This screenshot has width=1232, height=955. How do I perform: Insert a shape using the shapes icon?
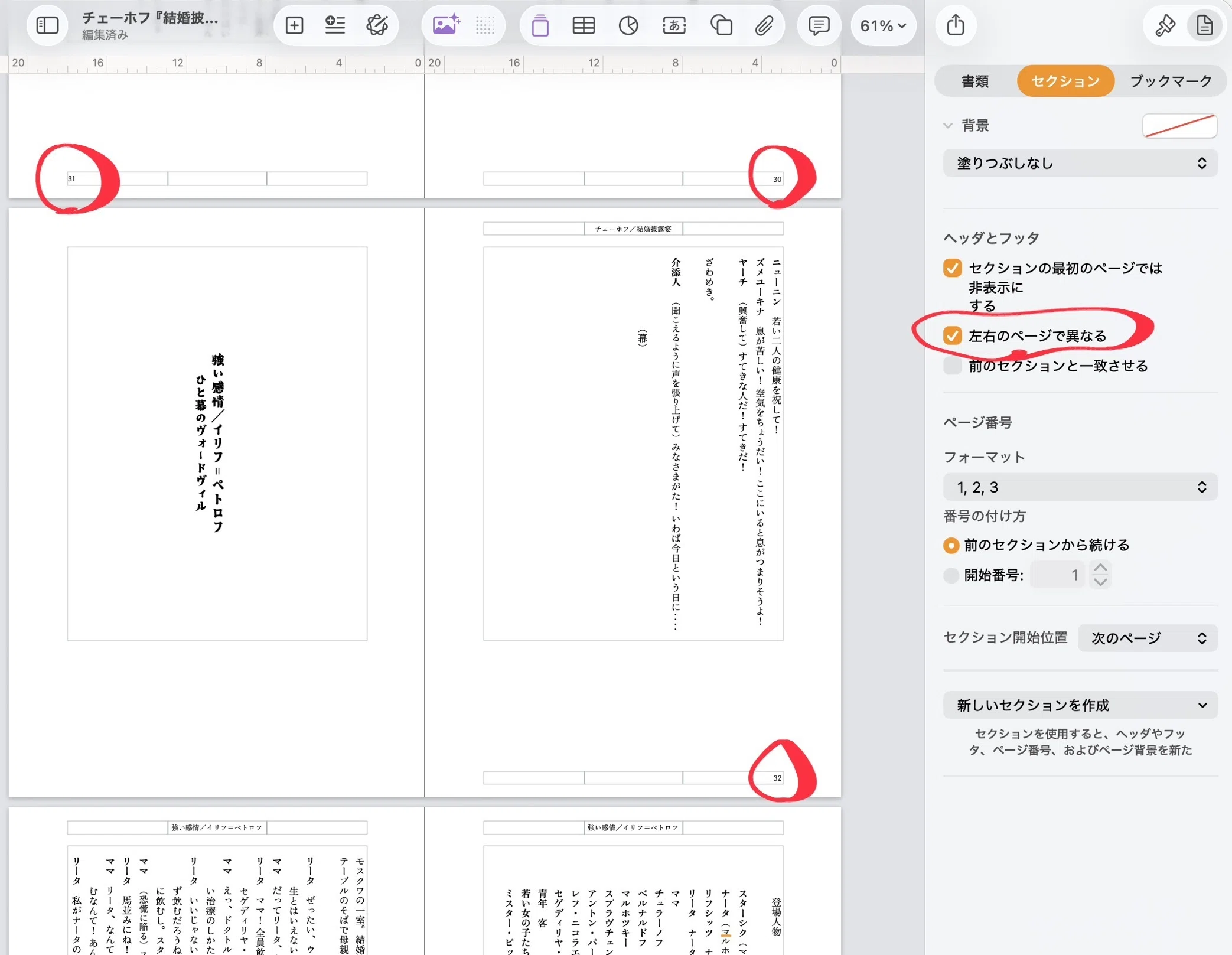point(721,25)
